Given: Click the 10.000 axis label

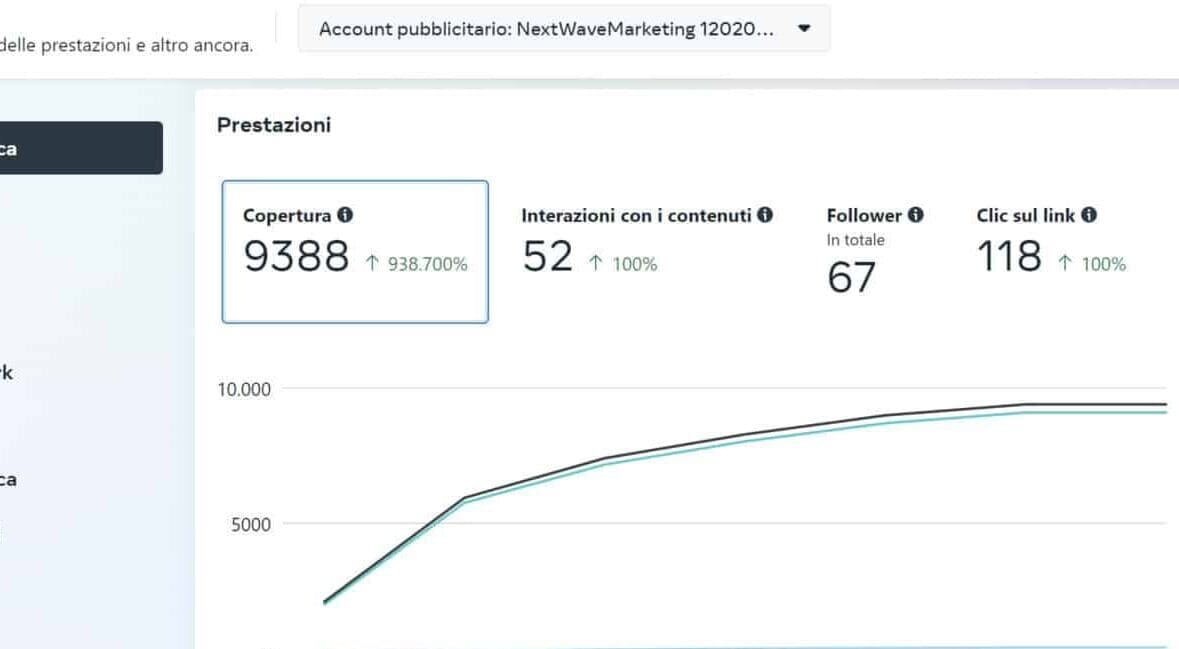Looking at the screenshot, I should [245, 389].
